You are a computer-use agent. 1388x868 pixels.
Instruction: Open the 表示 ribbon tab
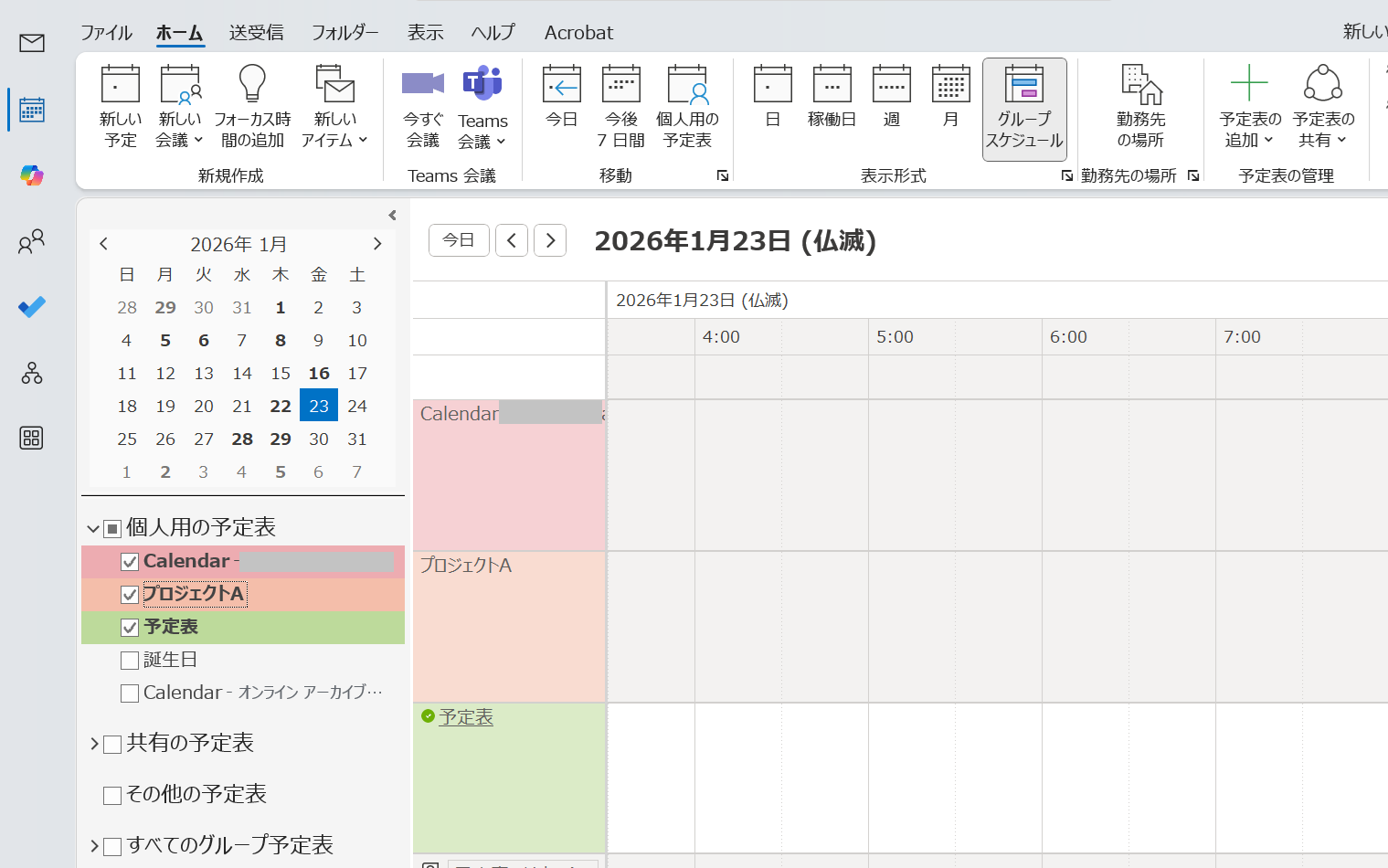click(425, 32)
